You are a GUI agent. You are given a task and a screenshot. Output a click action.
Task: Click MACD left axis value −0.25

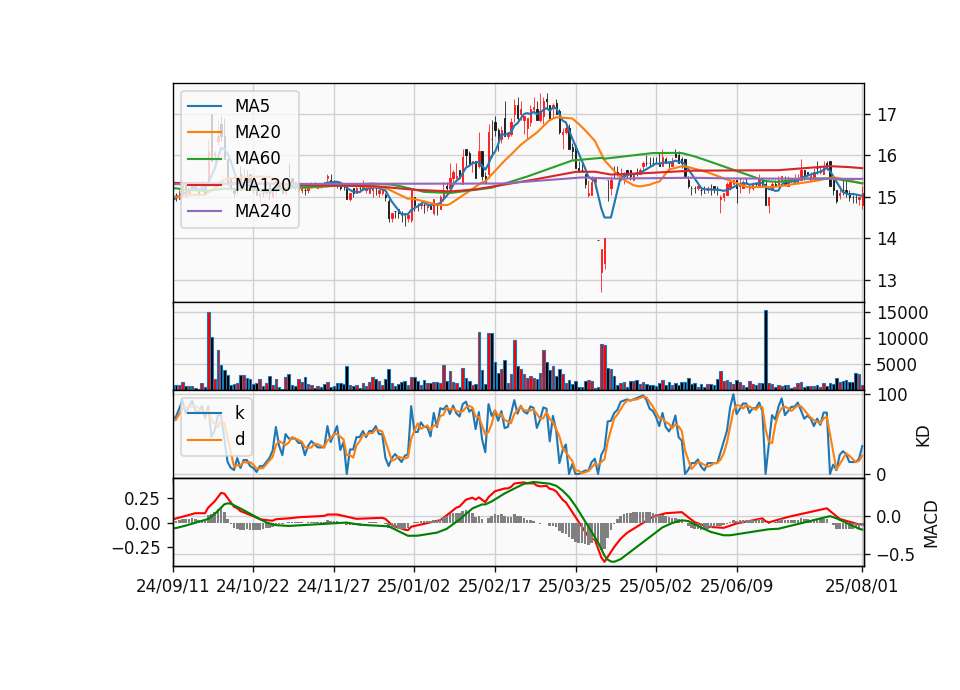coord(136,548)
